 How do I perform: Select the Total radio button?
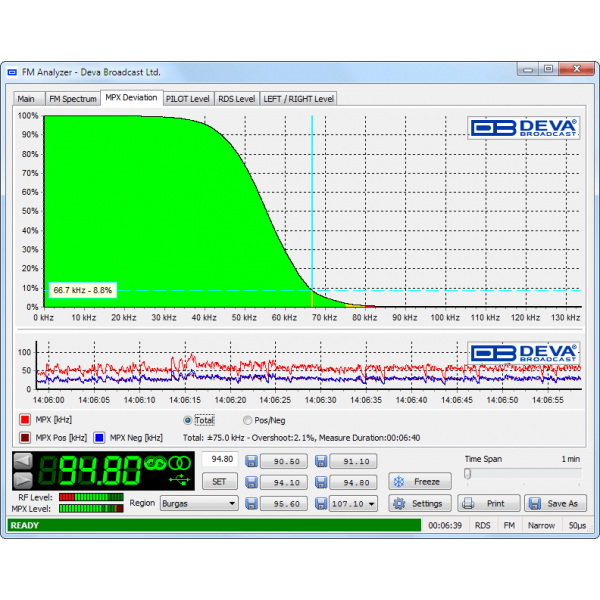(188, 420)
